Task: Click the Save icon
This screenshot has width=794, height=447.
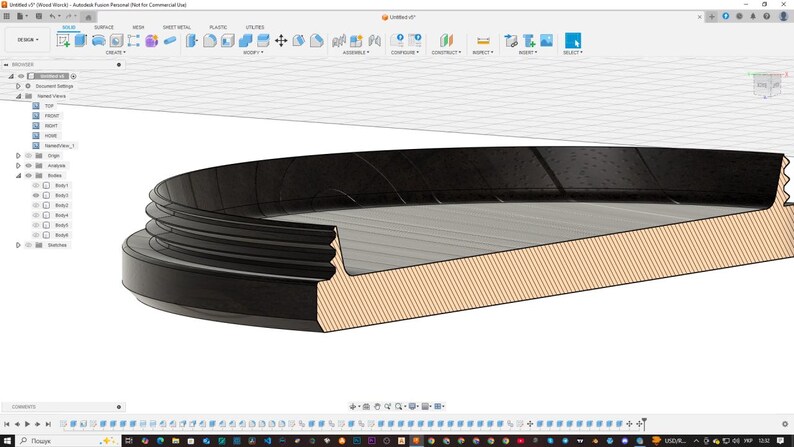Action: click(x=38, y=16)
